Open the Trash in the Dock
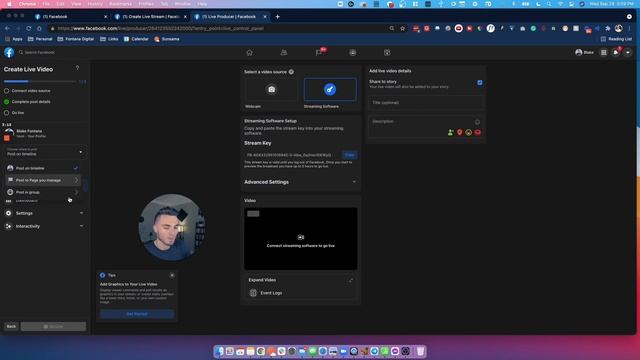This screenshot has height=360, width=640. pos(420,351)
